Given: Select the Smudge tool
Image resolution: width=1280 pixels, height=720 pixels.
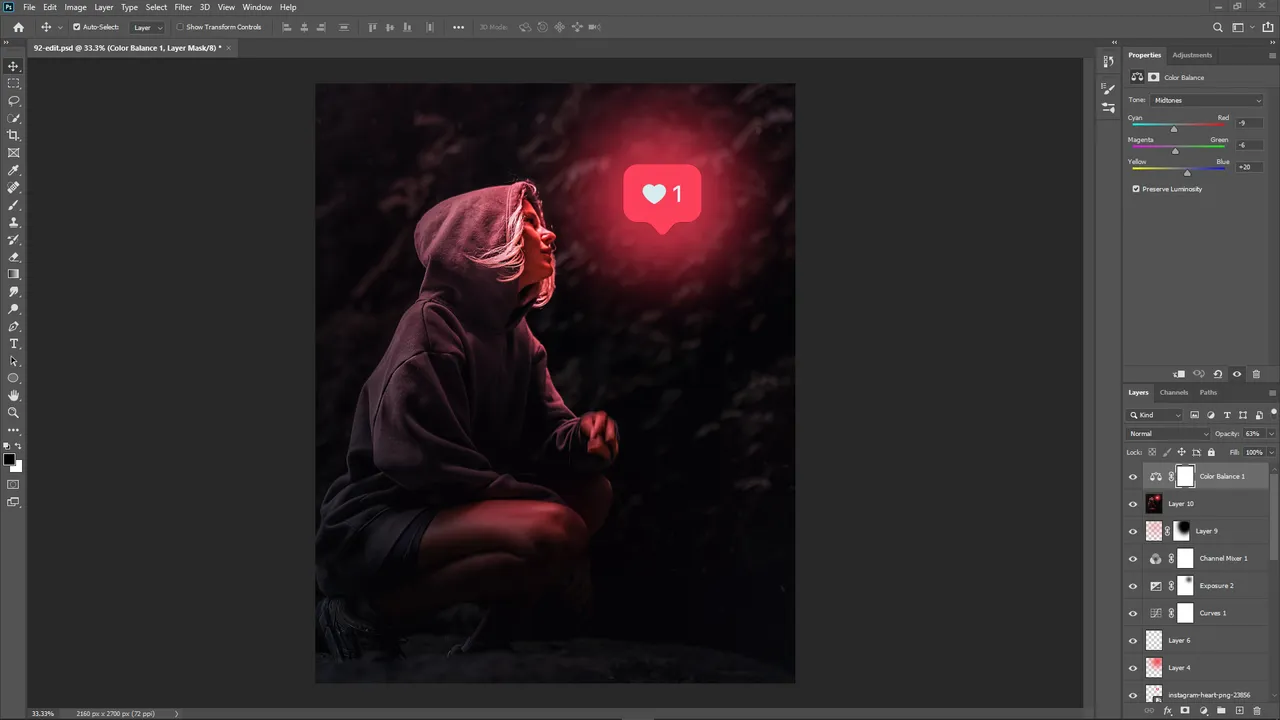Looking at the screenshot, I should tap(13, 292).
